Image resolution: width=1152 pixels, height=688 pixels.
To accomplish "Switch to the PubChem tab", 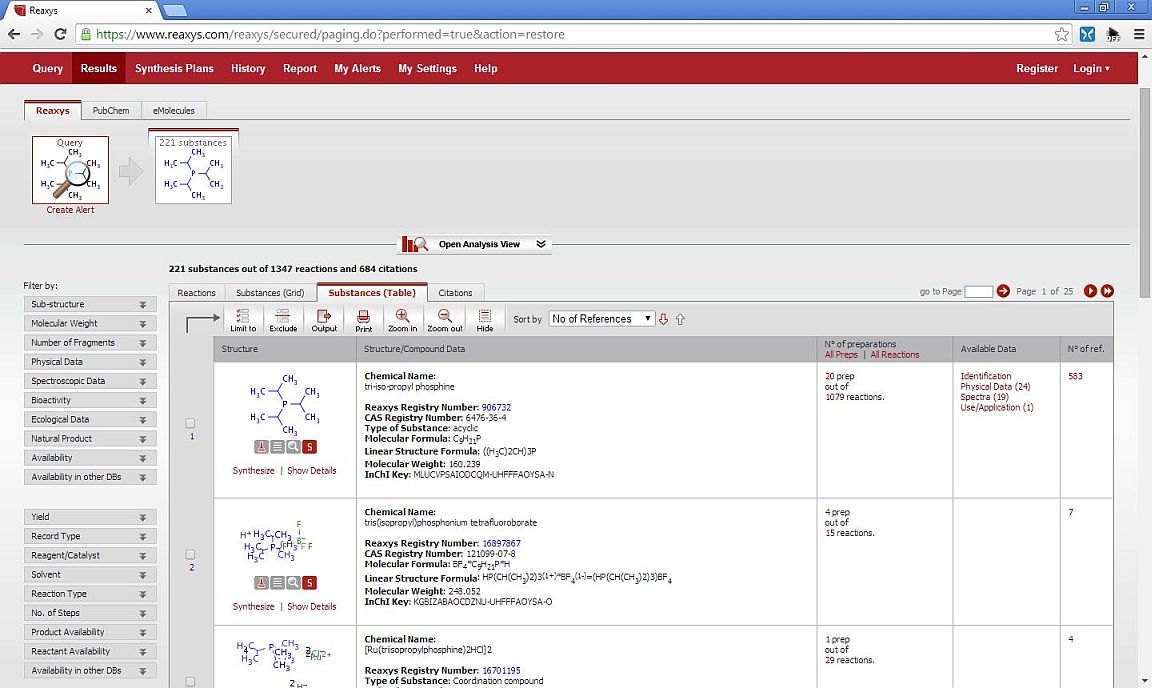I will click(111, 110).
